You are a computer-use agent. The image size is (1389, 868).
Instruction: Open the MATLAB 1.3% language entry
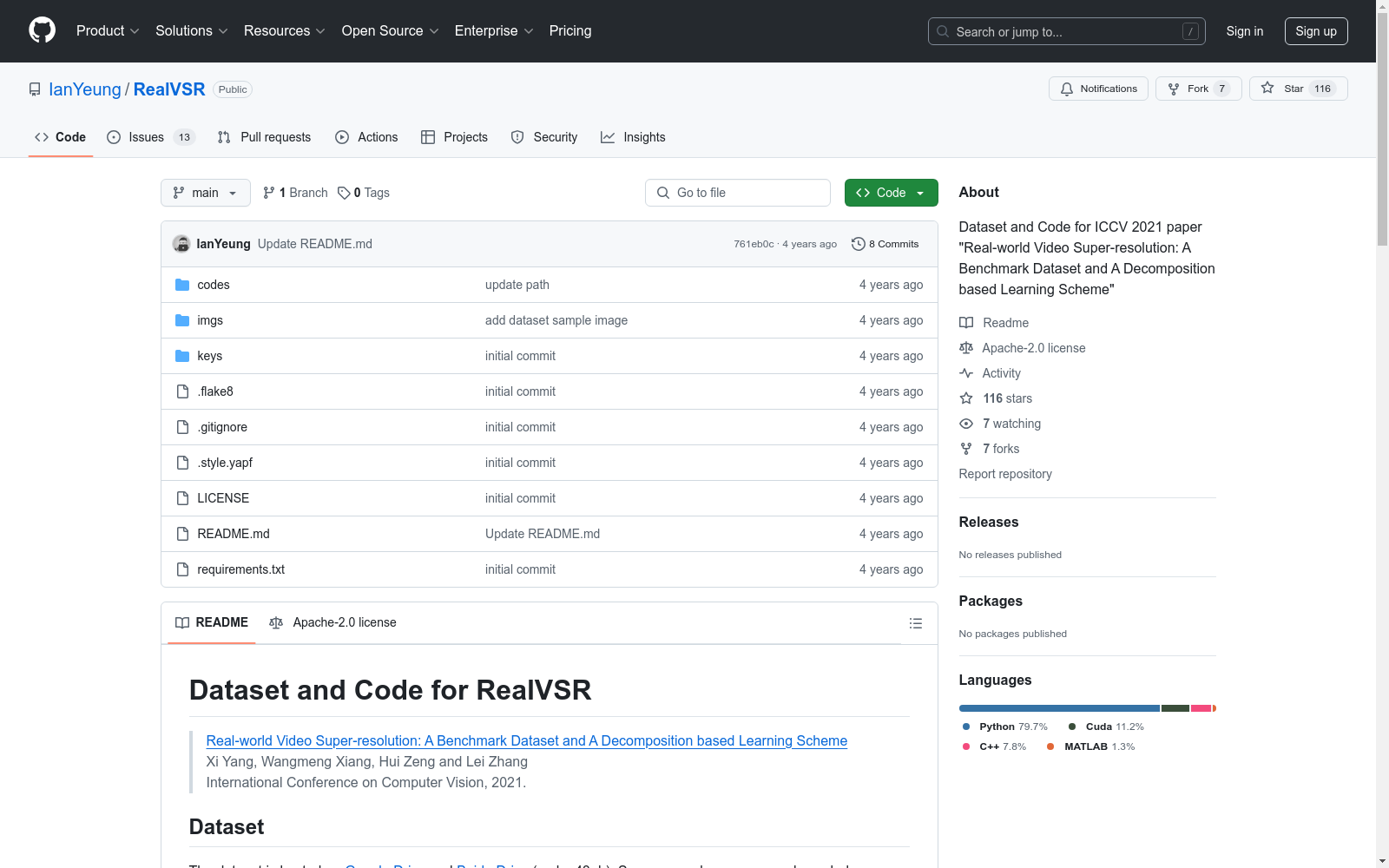[1090, 746]
